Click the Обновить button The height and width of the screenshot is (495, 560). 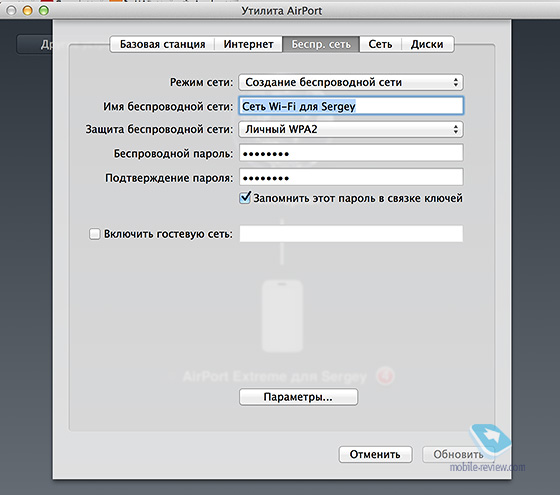pyautogui.click(x=458, y=454)
